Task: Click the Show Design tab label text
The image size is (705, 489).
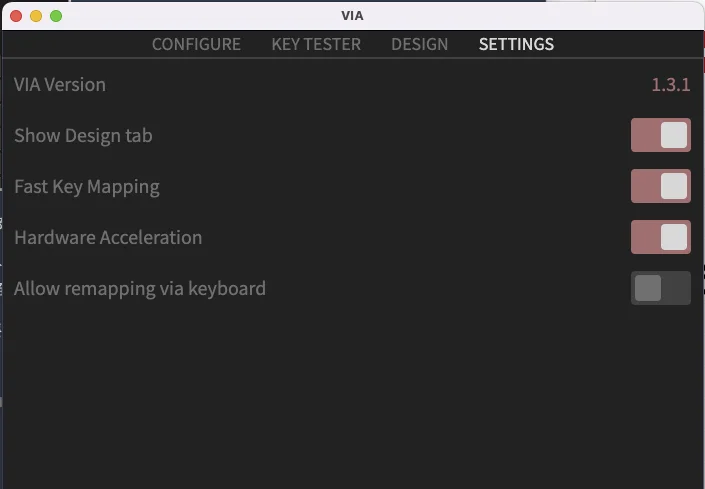Action: click(x=83, y=135)
